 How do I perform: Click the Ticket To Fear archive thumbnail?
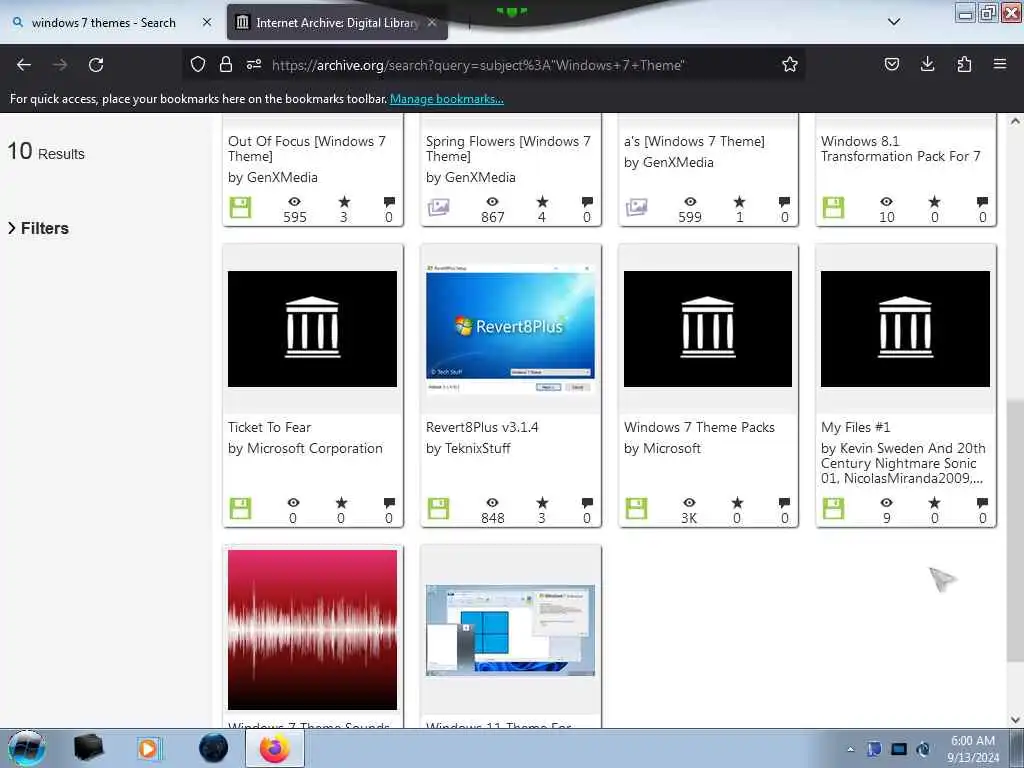point(312,328)
